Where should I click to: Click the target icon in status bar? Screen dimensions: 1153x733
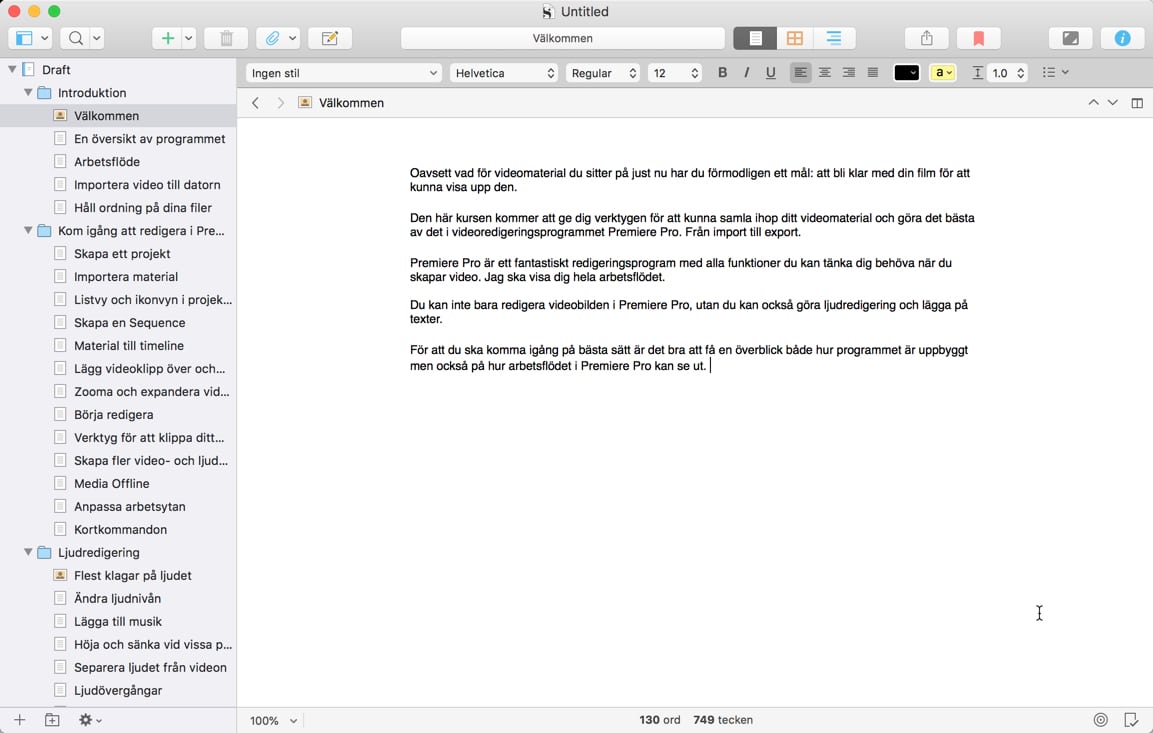pos(1100,720)
